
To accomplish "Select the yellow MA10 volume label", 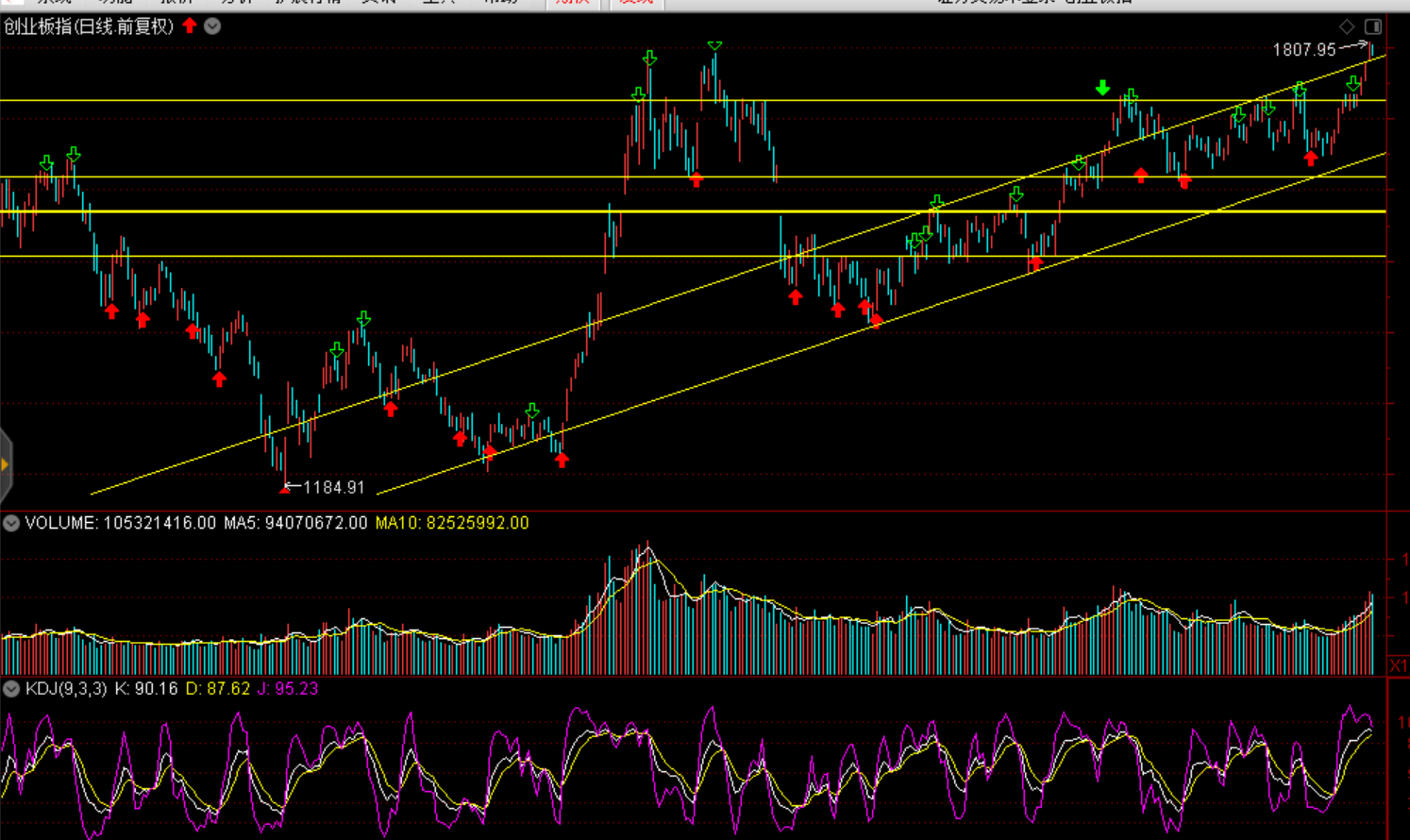I will coord(452,523).
